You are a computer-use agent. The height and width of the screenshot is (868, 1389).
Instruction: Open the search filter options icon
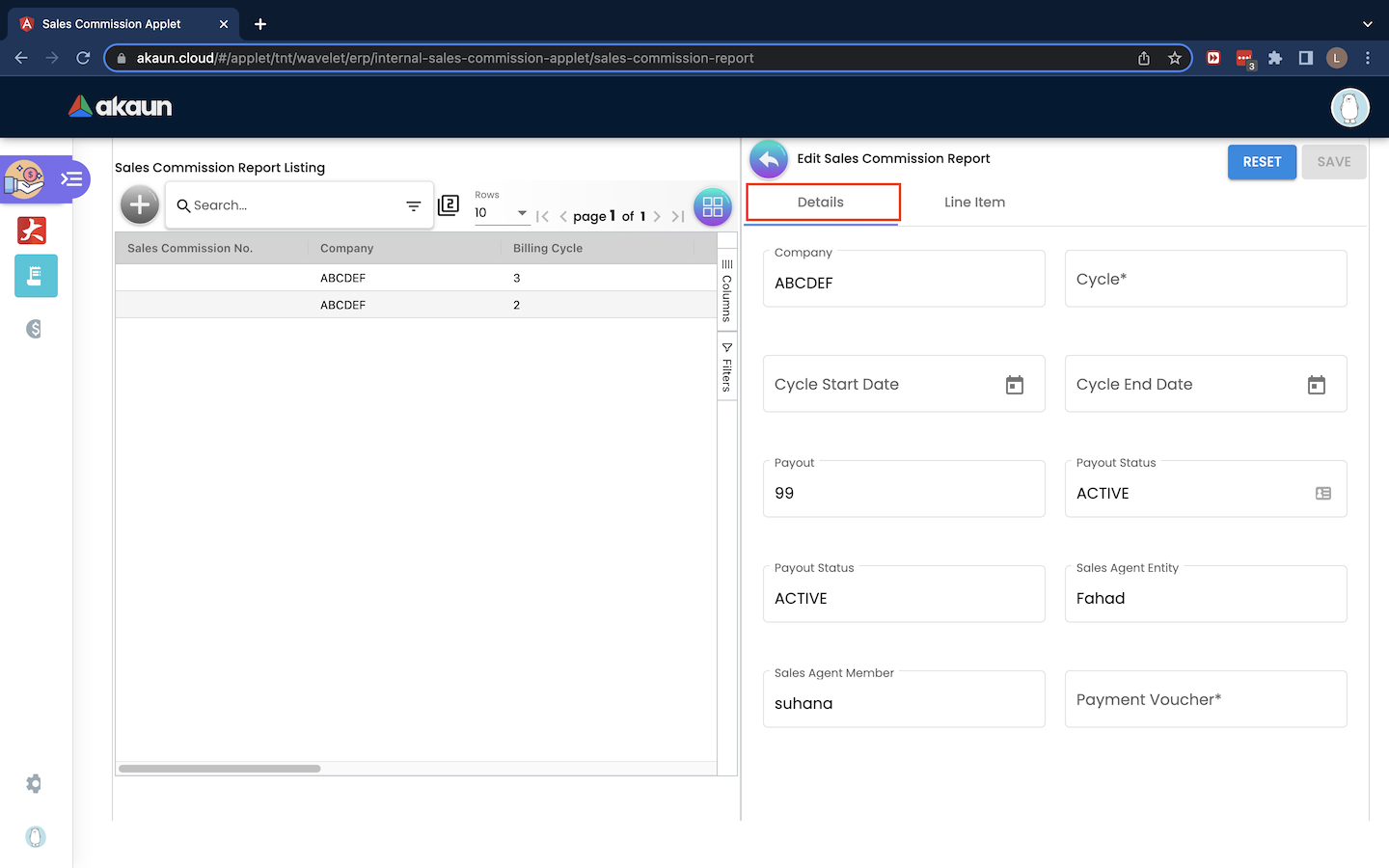click(x=413, y=205)
